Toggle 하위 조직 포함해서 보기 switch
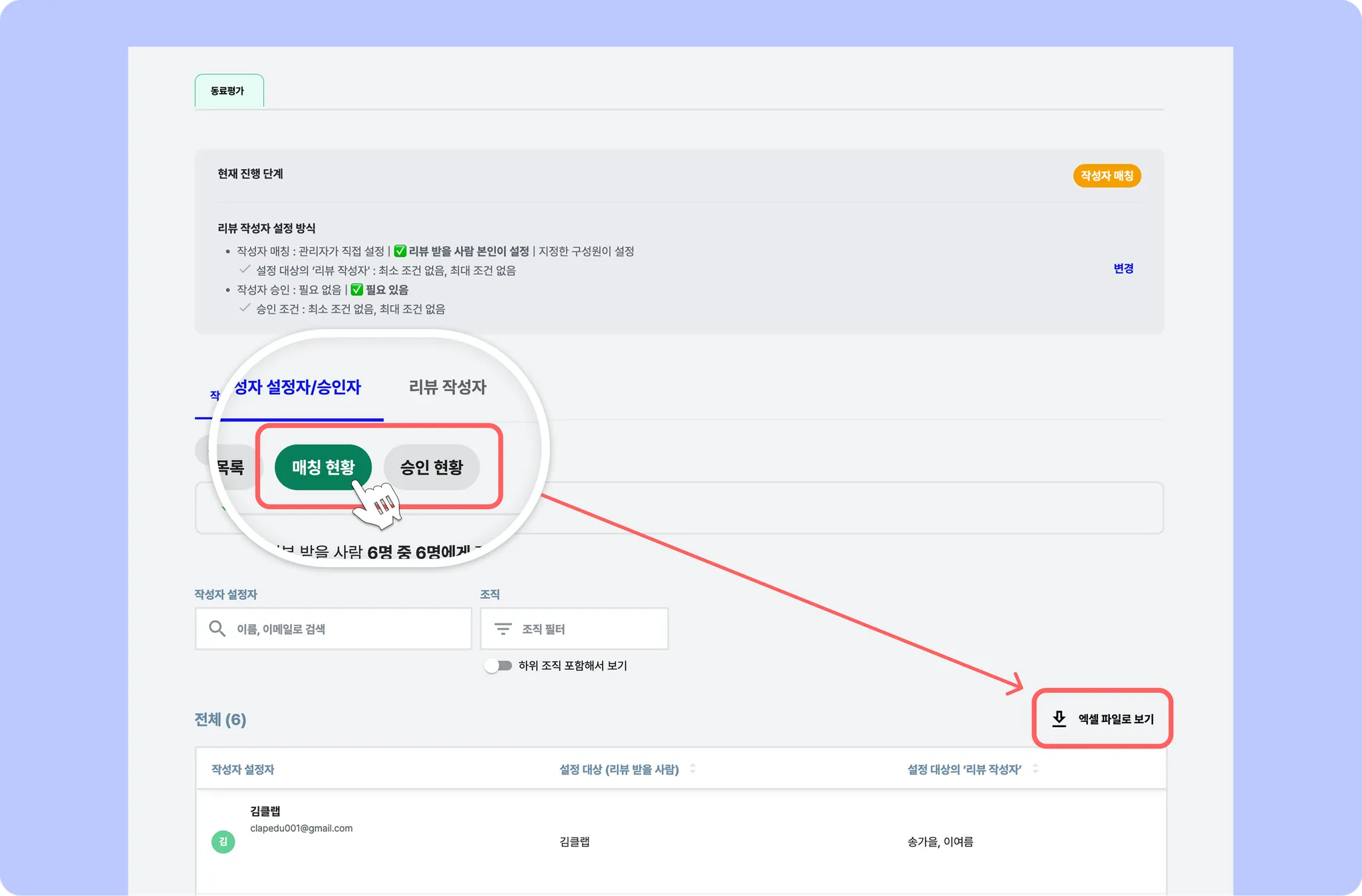The width and height of the screenshot is (1362, 896). pos(498,665)
